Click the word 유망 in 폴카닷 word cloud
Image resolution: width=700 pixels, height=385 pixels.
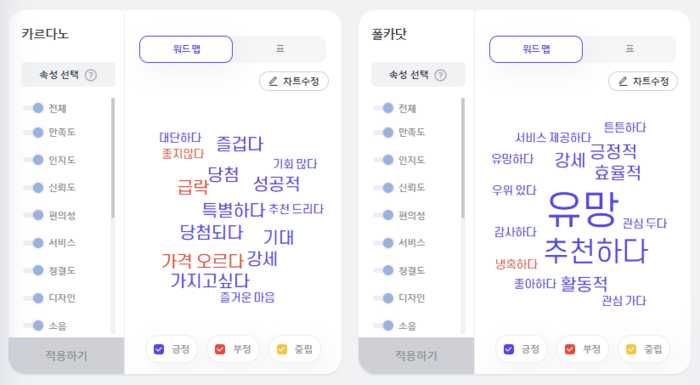(x=583, y=209)
